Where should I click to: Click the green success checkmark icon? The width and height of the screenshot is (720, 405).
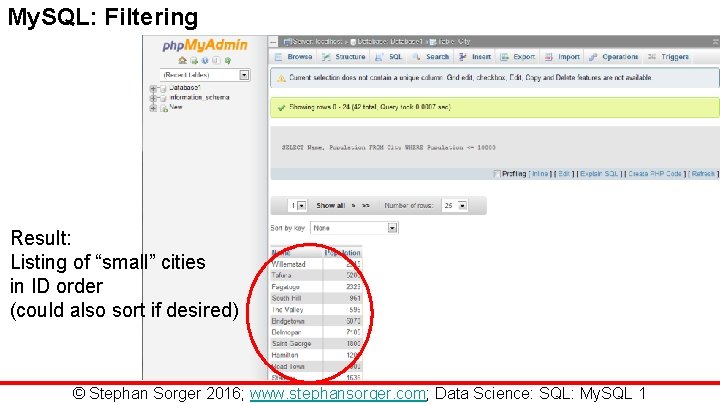tap(281, 107)
